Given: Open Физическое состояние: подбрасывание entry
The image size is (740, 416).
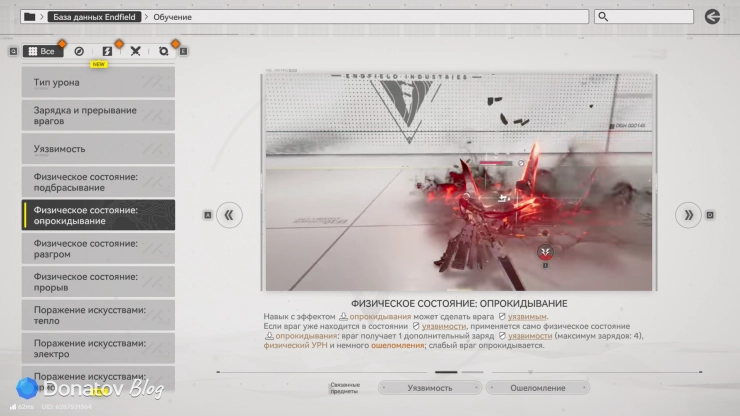Looking at the screenshot, I should click(x=98, y=182).
